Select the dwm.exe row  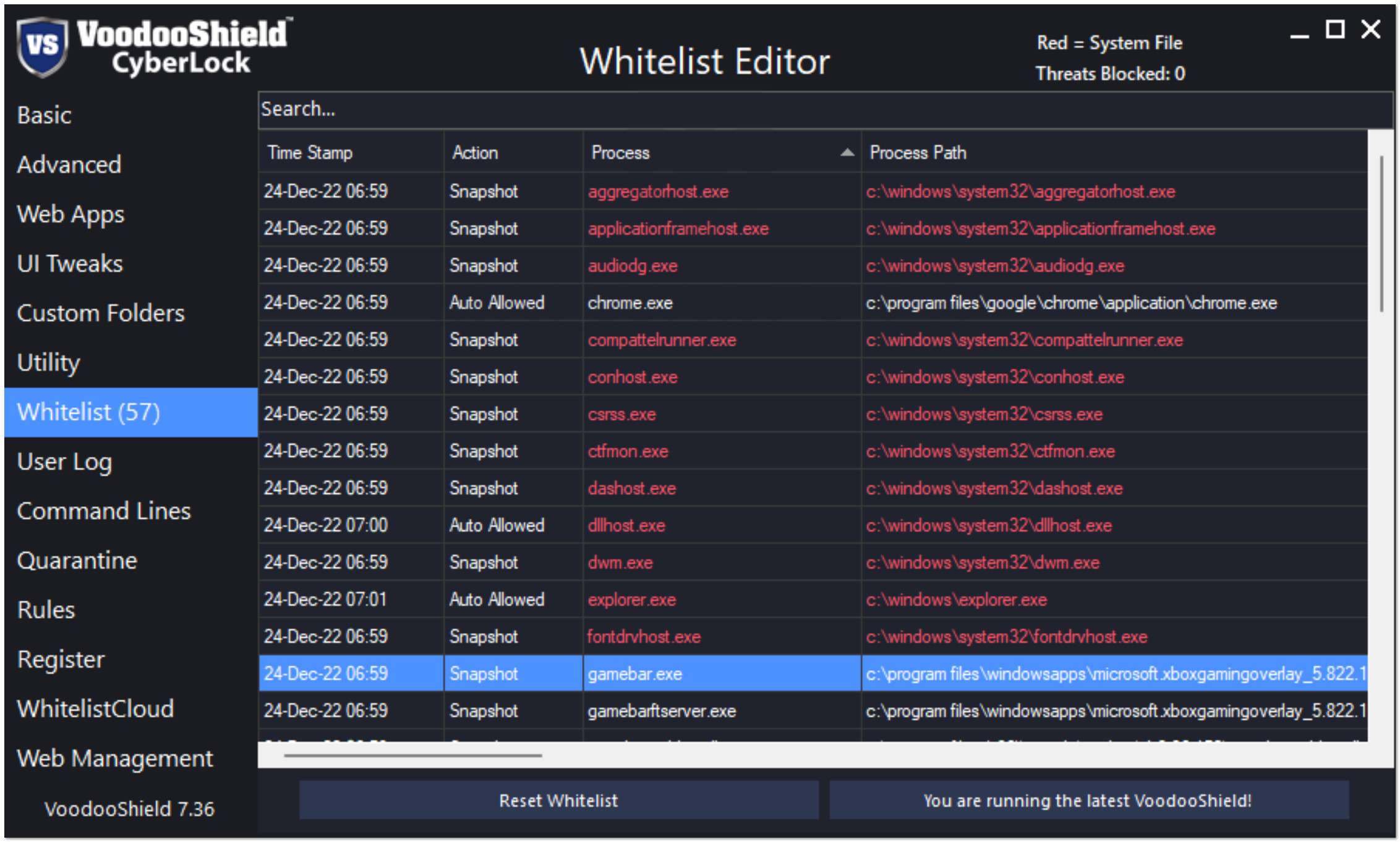[813, 562]
